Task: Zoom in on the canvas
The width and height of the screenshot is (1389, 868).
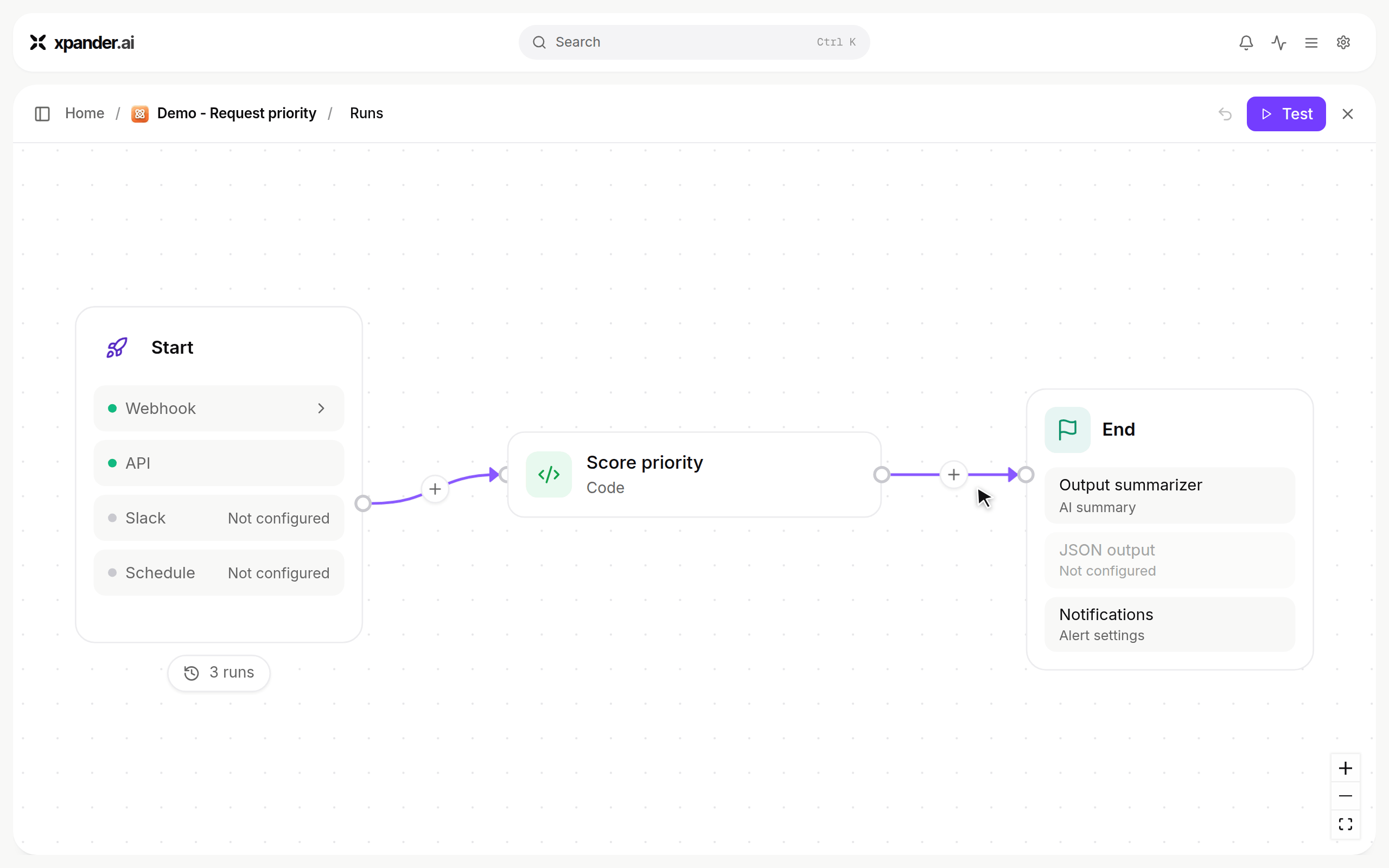Action: pos(1346,768)
